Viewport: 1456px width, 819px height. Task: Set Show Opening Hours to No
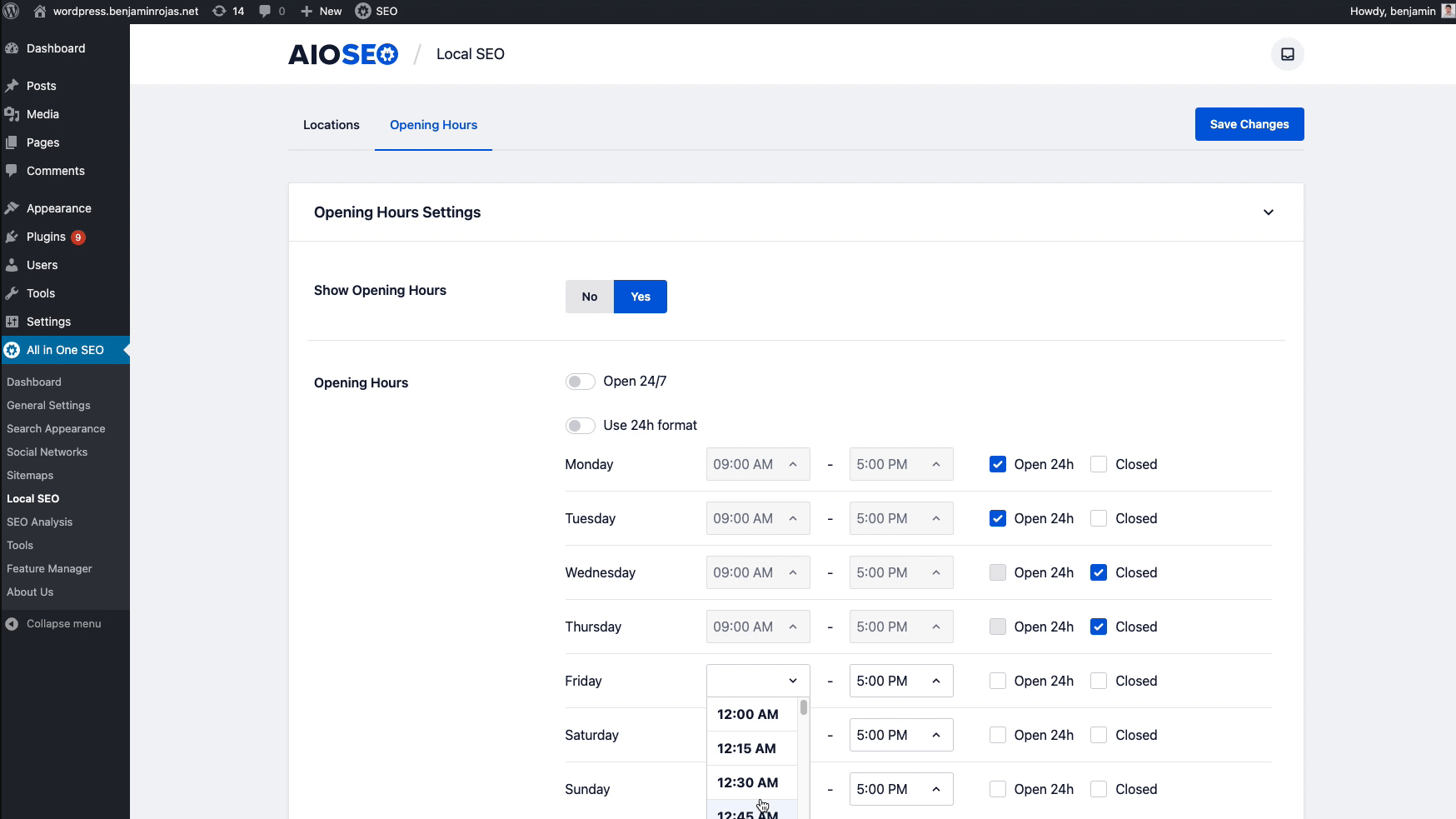pyautogui.click(x=589, y=297)
